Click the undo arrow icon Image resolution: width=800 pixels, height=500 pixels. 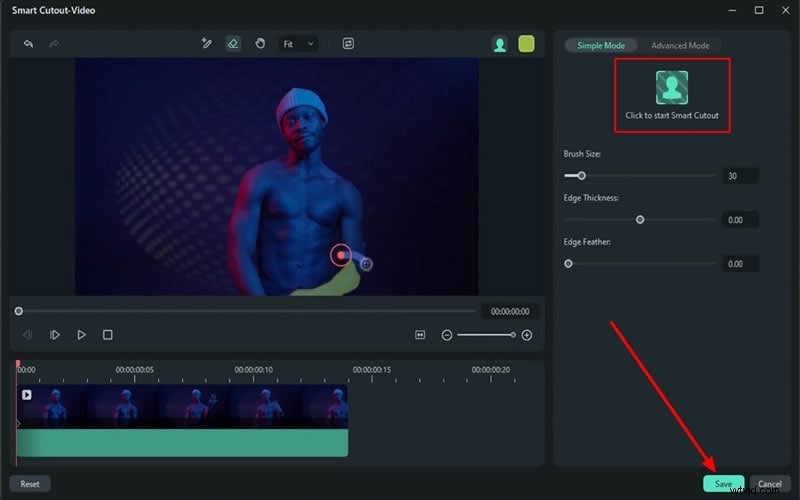click(x=29, y=44)
